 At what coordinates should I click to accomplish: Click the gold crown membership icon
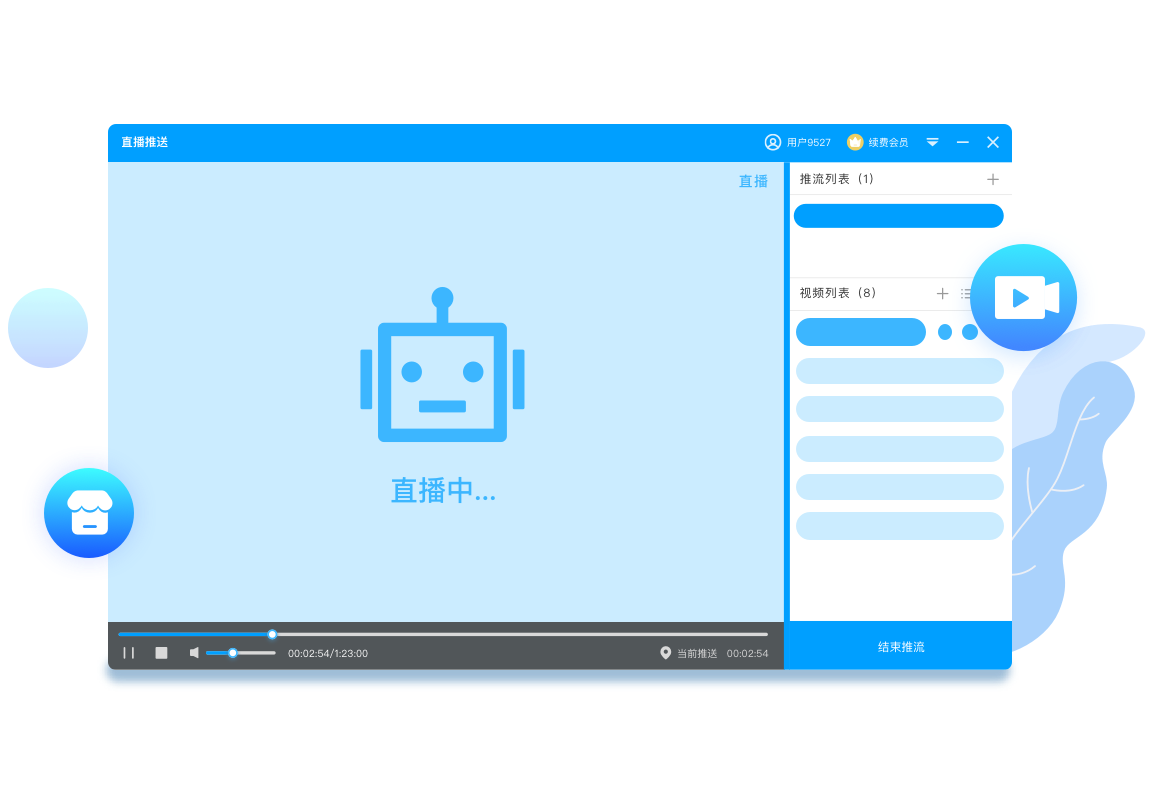pos(855,142)
